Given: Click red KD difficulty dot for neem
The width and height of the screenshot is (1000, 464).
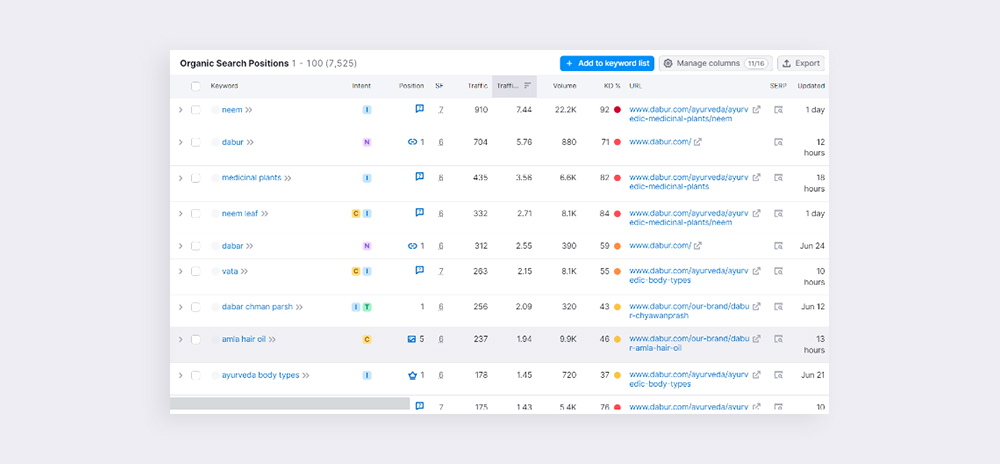Looking at the screenshot, I should (x=617, y=110).
